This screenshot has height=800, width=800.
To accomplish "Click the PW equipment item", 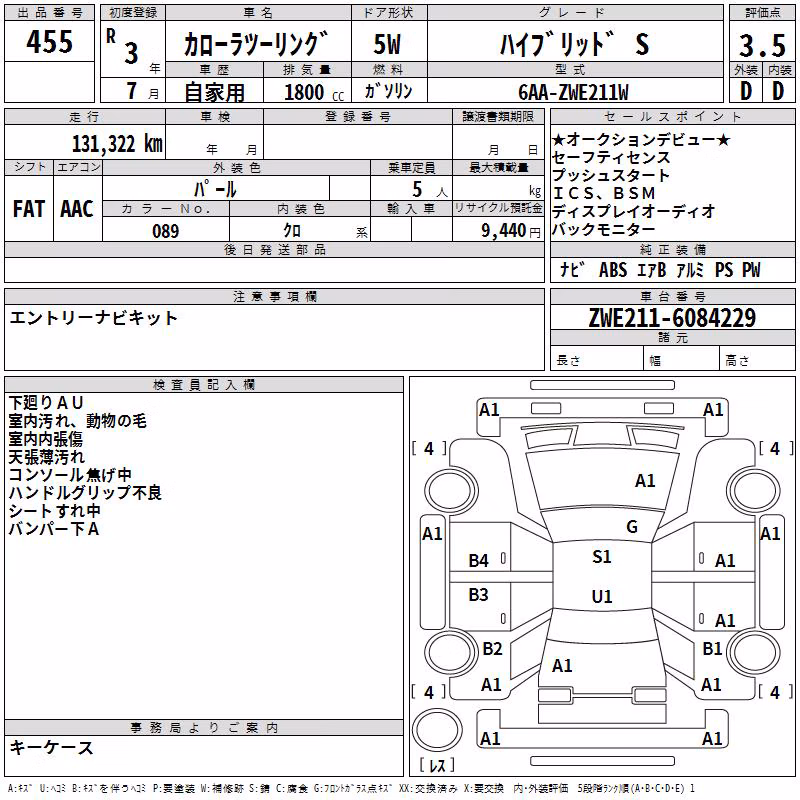I will tap(751, 269).
